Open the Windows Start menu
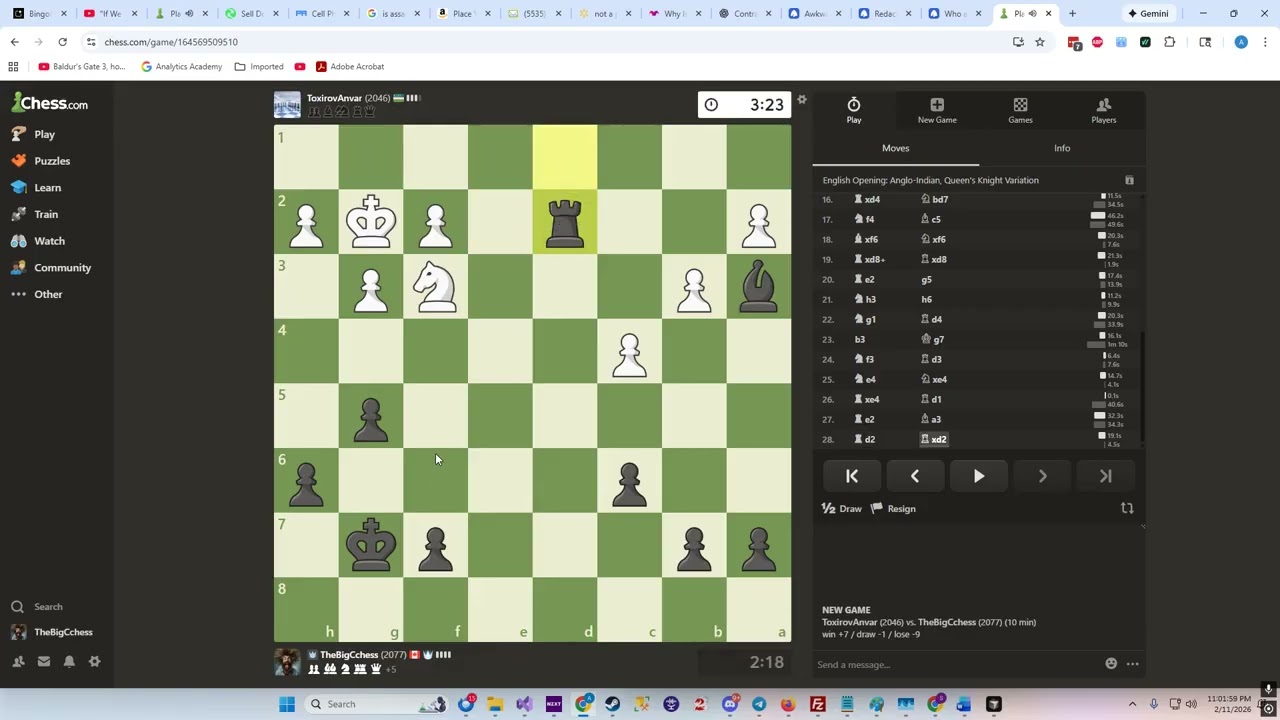Image resolution: width=1280 pixels, height=720 pixels. point(287,704)
